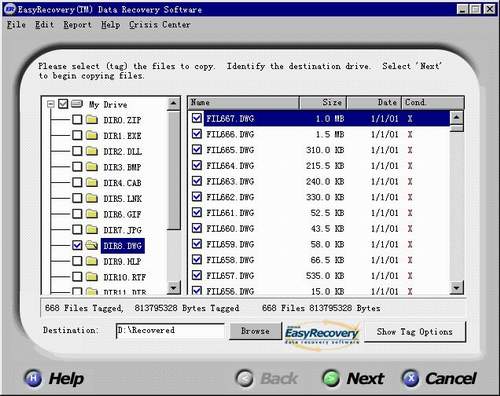Click the DIR5.LNK folder icon
Screen dimensions: 500x396
click(92, 198)
